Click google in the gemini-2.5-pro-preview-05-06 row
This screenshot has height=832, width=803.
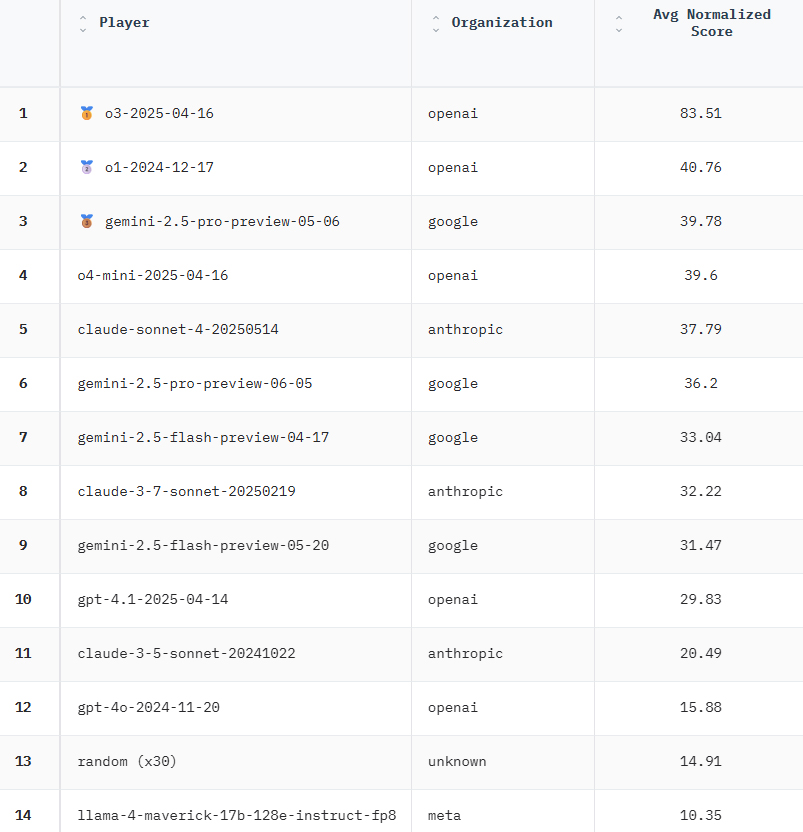[453, 222]
